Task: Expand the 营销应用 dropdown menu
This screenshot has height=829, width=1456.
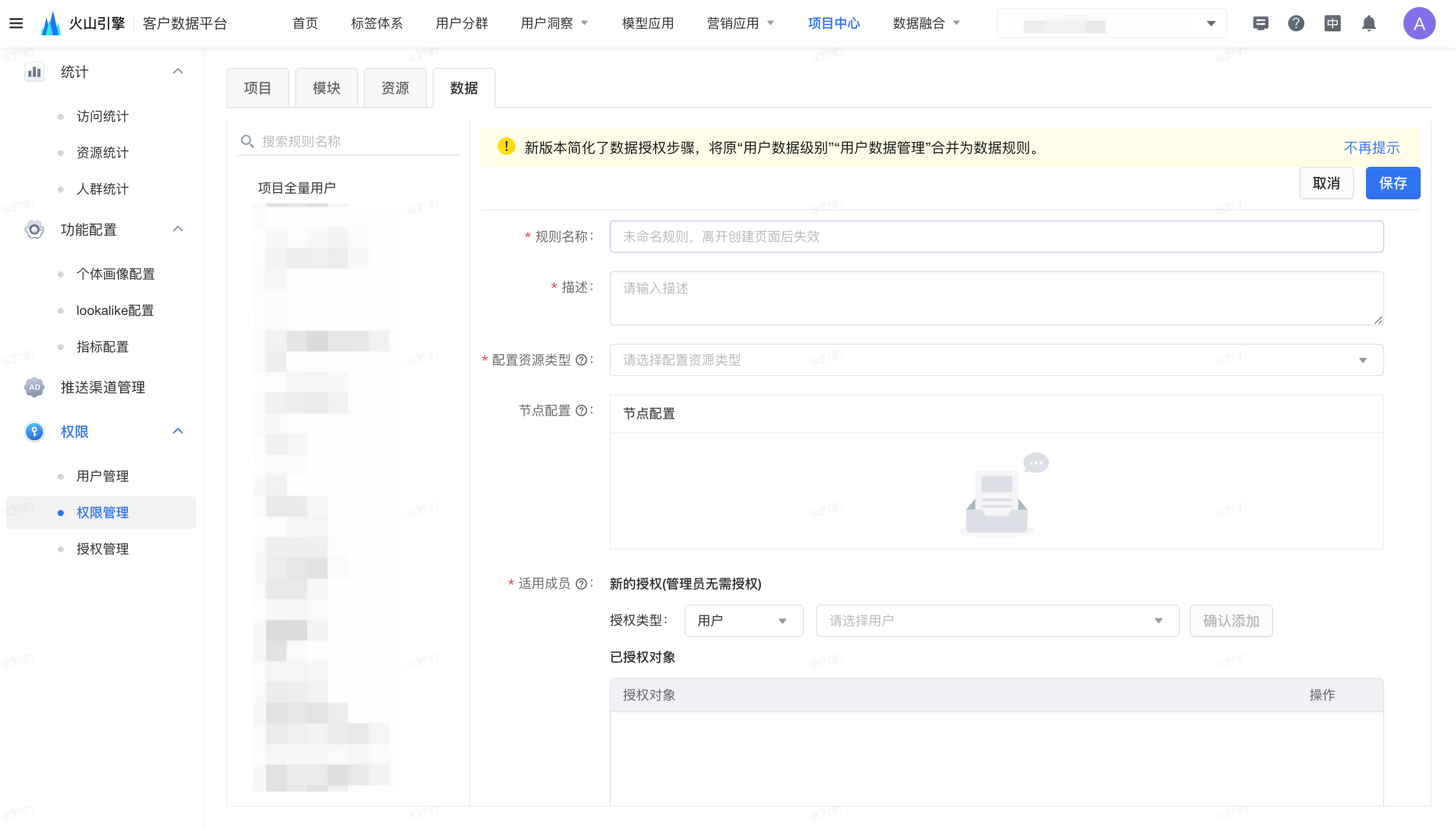Action: click(x=740, y=23)
